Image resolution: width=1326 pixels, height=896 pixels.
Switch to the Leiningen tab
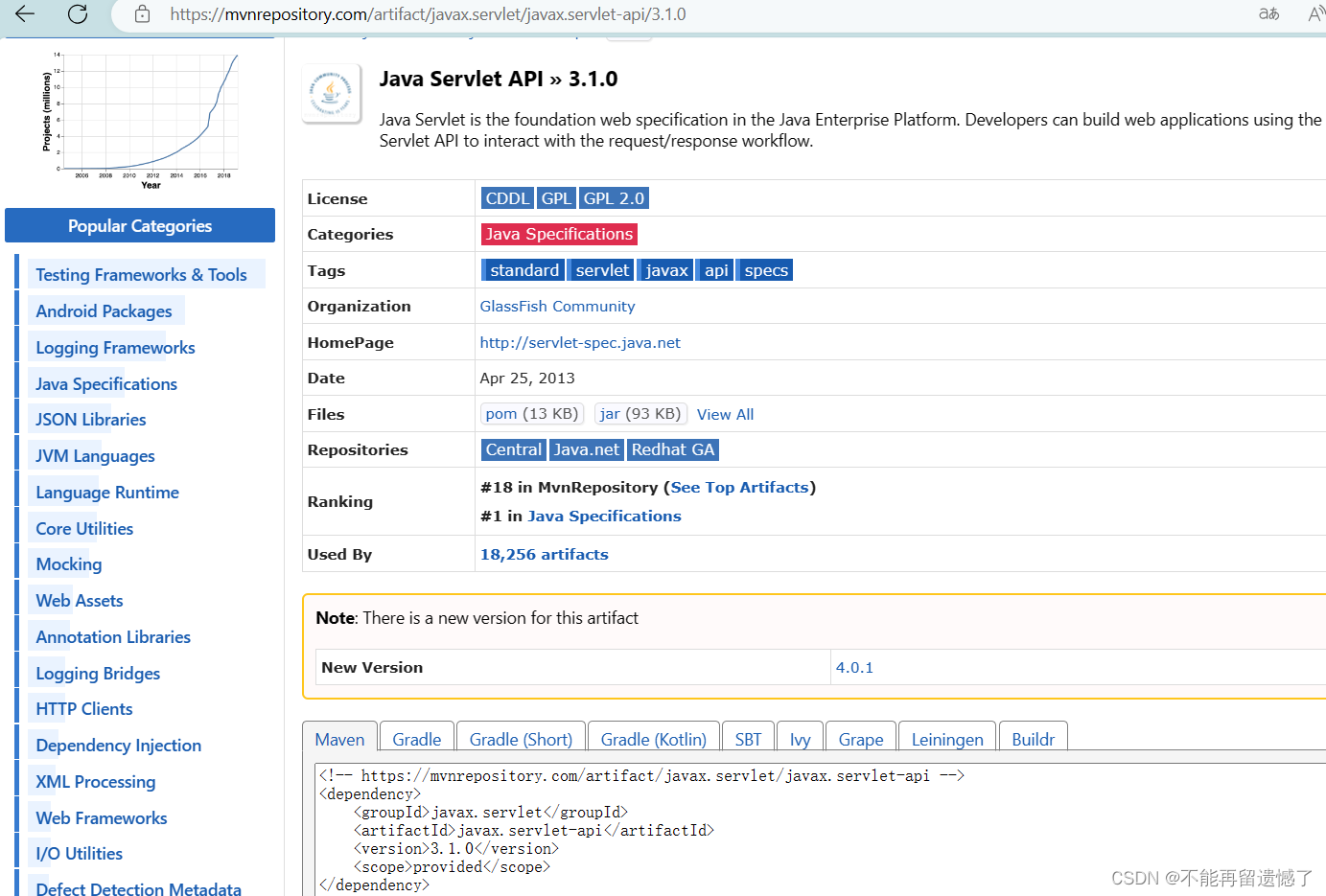[947, 739]
